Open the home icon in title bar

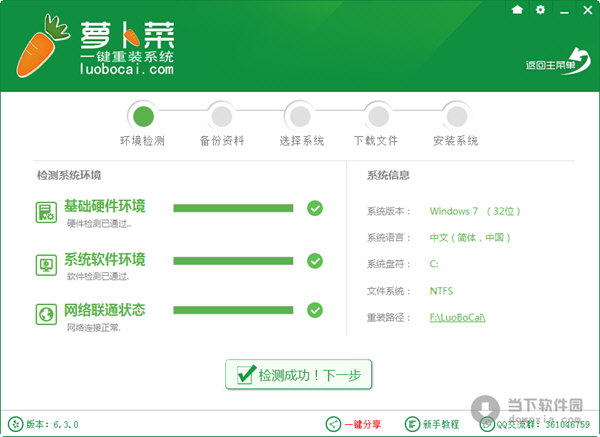tap(517, 10)
